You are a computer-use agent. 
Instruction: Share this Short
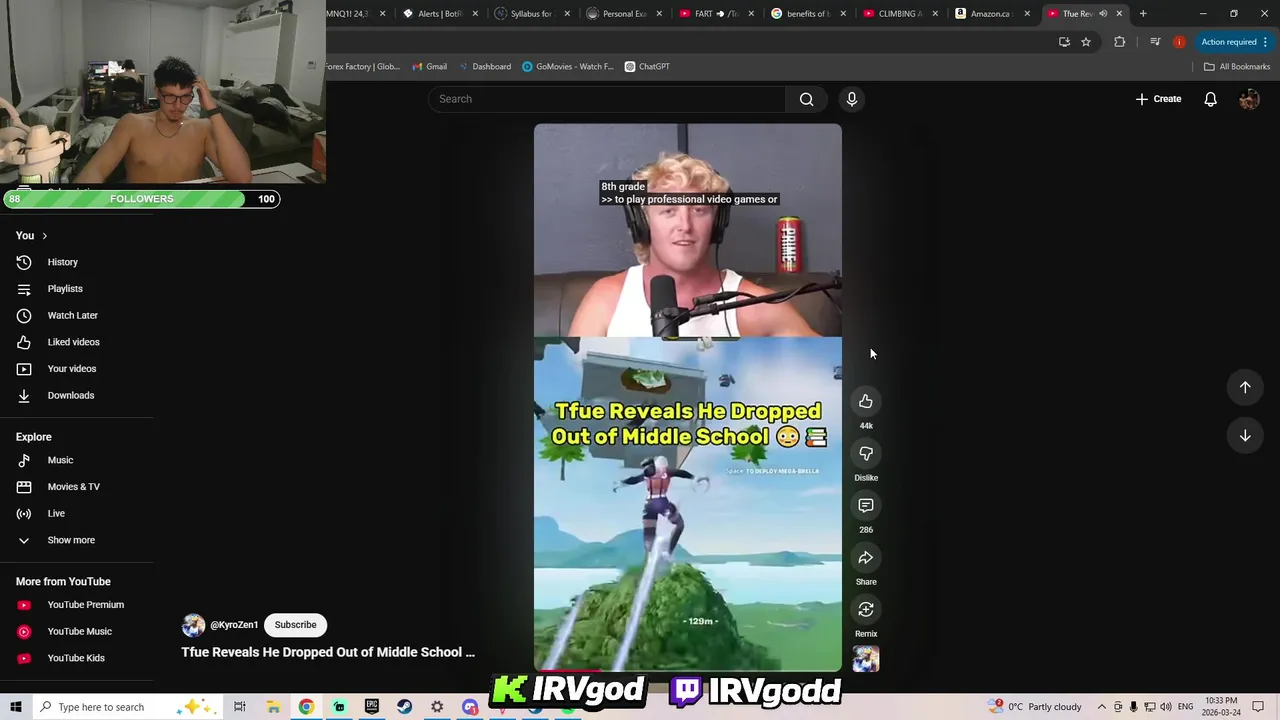tap(866, 557)
